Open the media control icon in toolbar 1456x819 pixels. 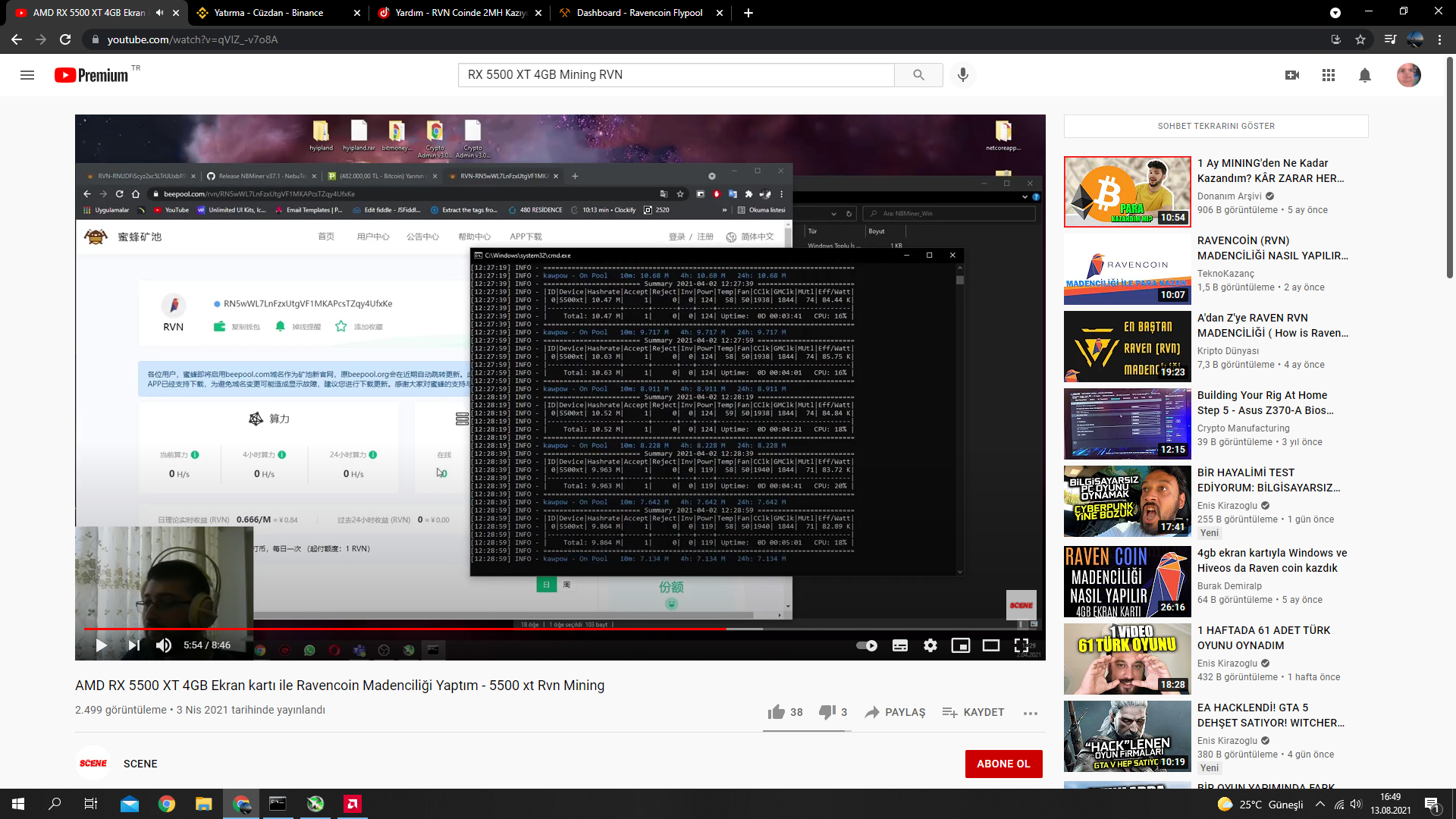1390,39
